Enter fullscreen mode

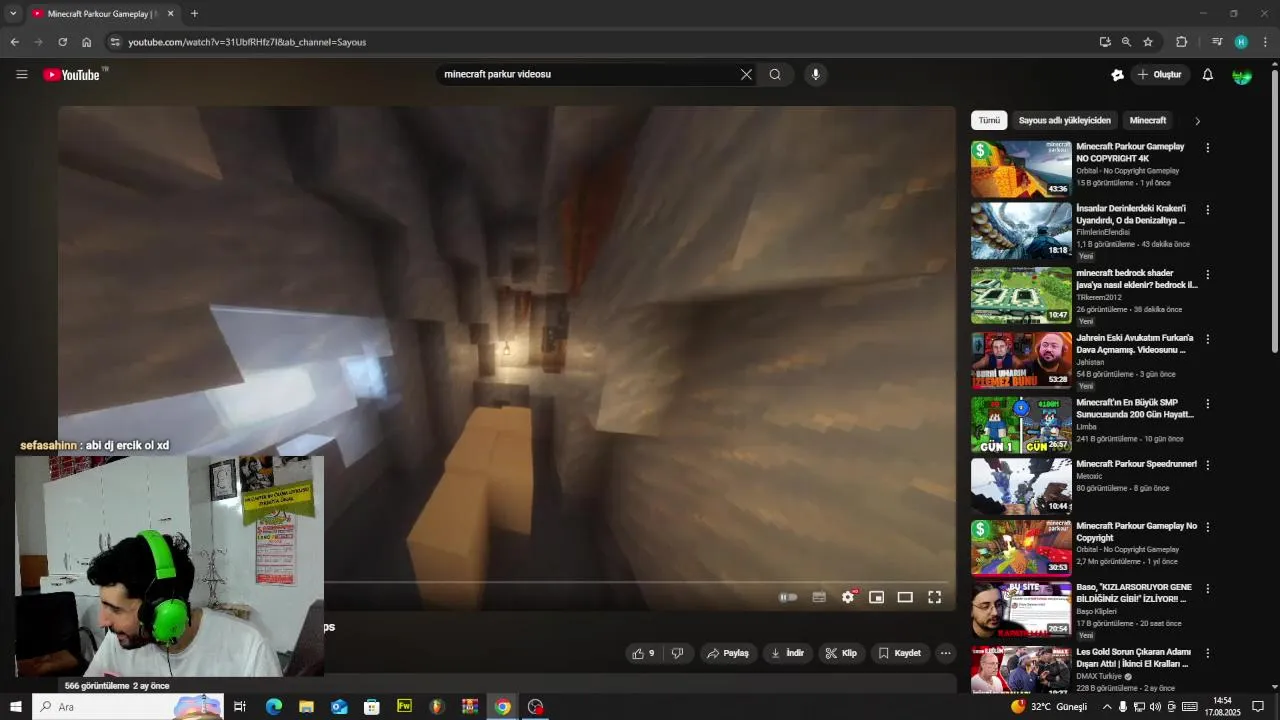(934, 597)
